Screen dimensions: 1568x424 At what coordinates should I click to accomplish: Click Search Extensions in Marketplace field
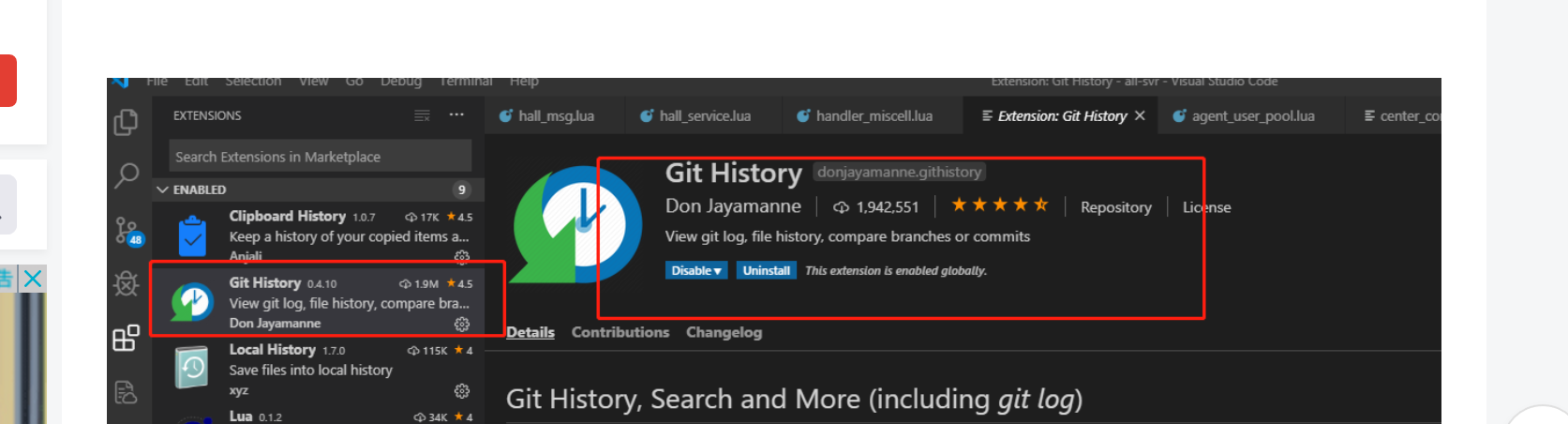pos(321,157)
